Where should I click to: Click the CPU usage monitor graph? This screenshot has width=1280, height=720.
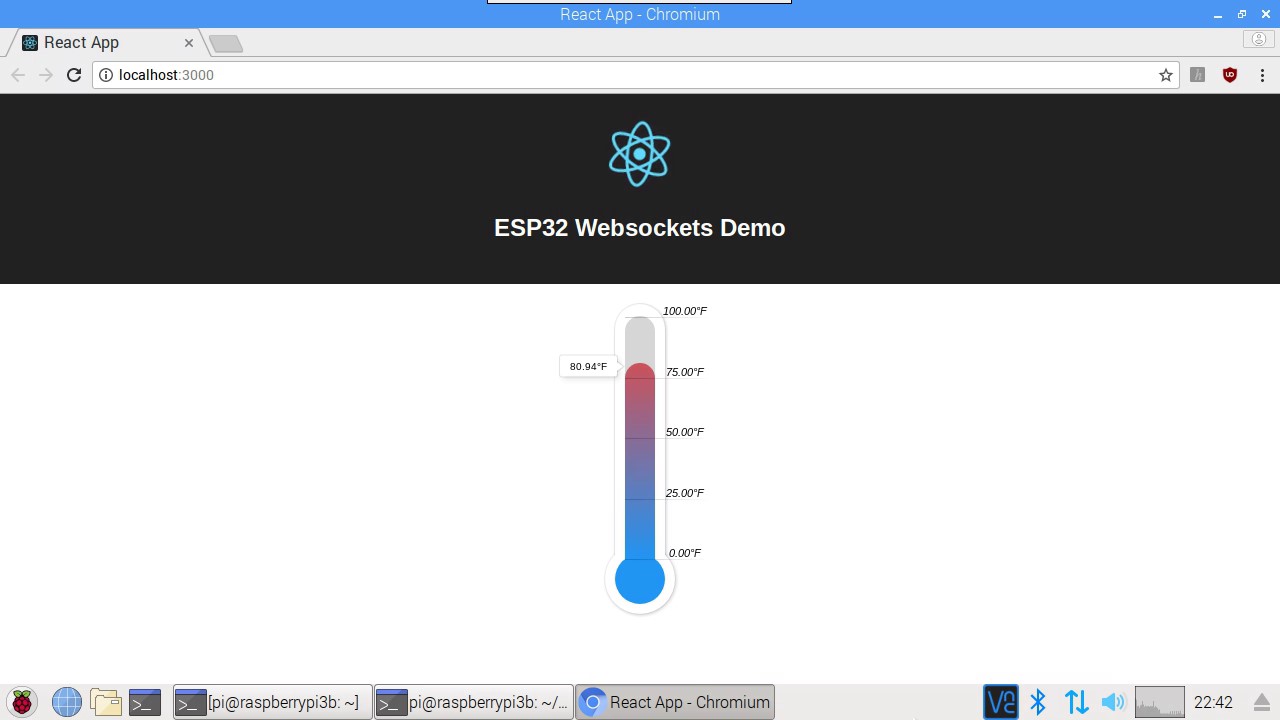[1160, 702]
